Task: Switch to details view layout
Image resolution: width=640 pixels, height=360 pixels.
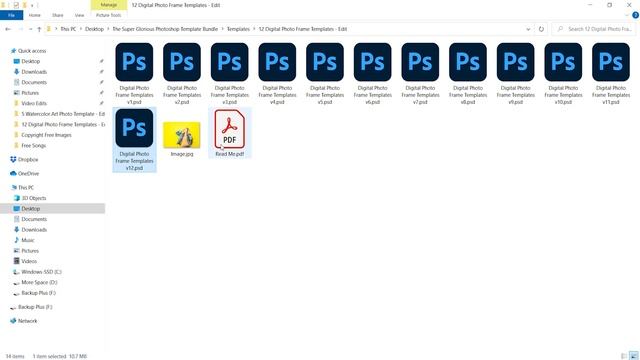Action: [x=624, y=356]
